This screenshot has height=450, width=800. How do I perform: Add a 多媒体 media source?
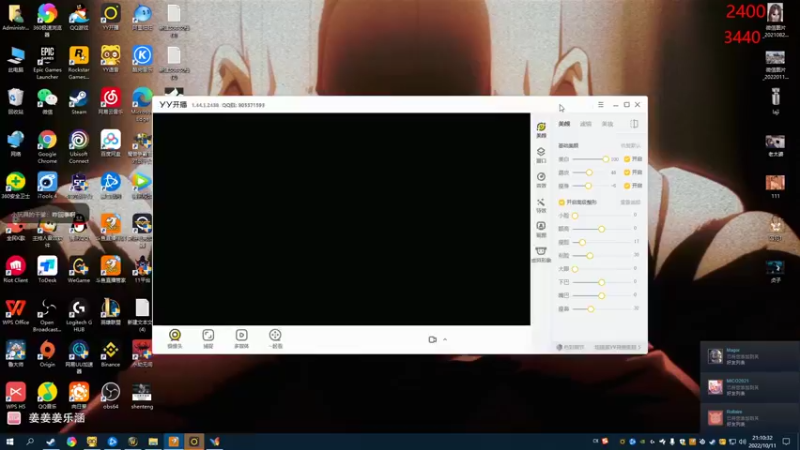[241, 339]
